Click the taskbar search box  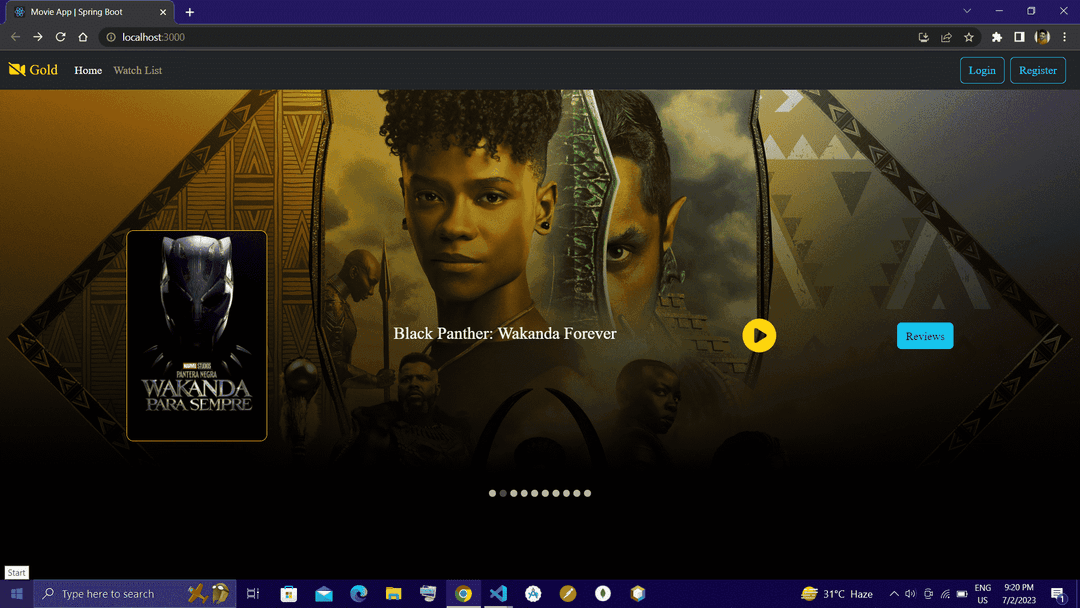[x=135, y=594]
